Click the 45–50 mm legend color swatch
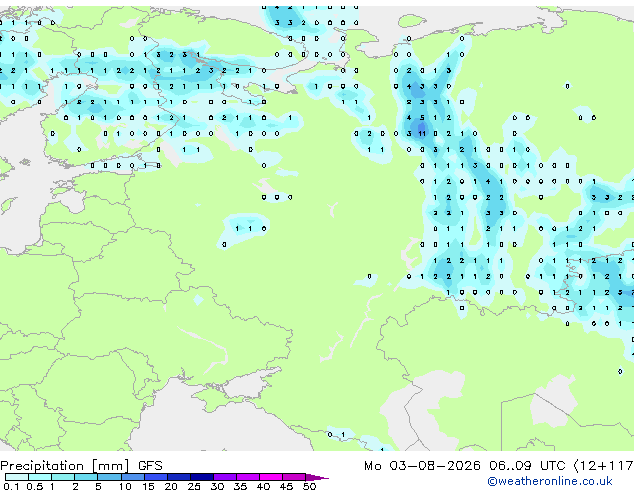 (x=294, y=477)
